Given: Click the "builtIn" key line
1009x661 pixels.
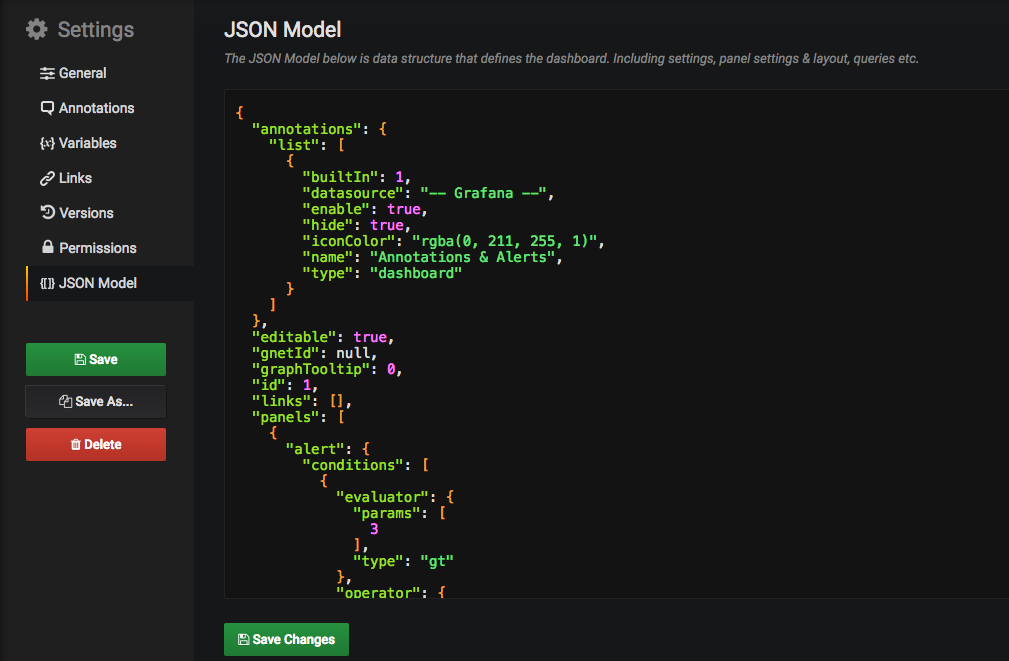Looking at the screenshot, I should coord(357,177).
